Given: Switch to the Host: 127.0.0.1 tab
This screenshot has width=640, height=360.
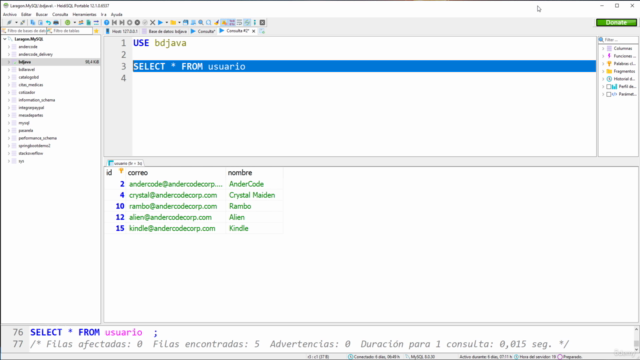Looking at the screenshot, I should (x=121, y=31).
